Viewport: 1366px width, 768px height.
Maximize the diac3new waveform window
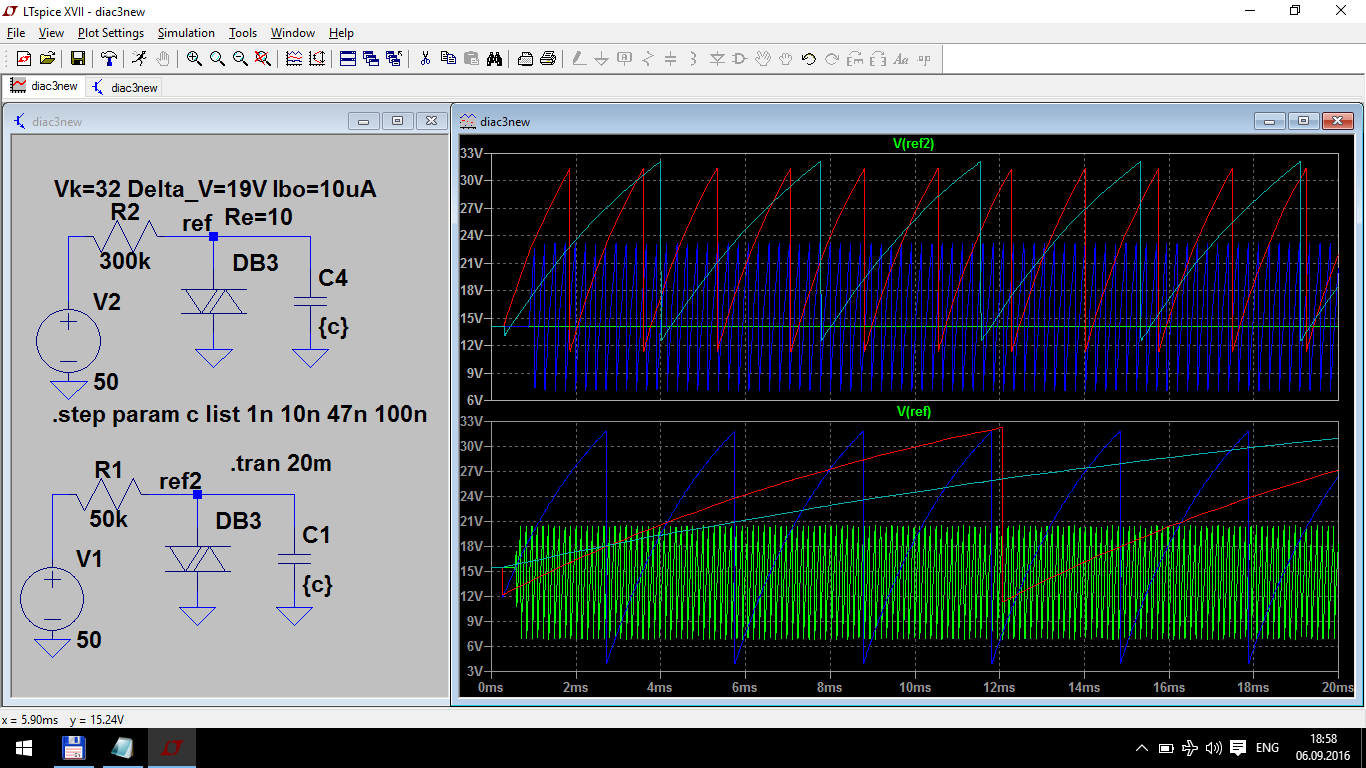tap(1304, 121)
